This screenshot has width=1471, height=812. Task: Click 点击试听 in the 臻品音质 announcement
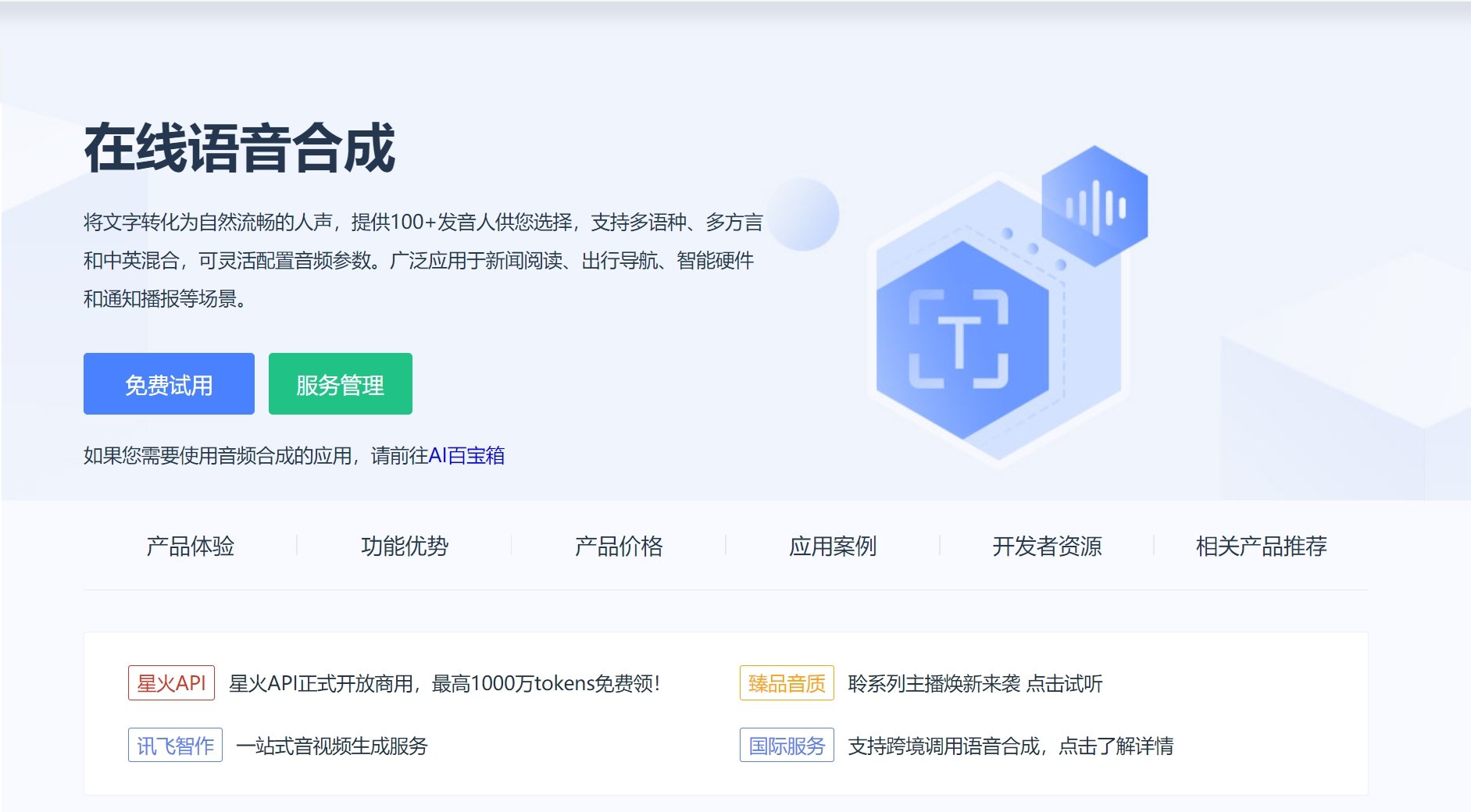(x=1063, y=684)
